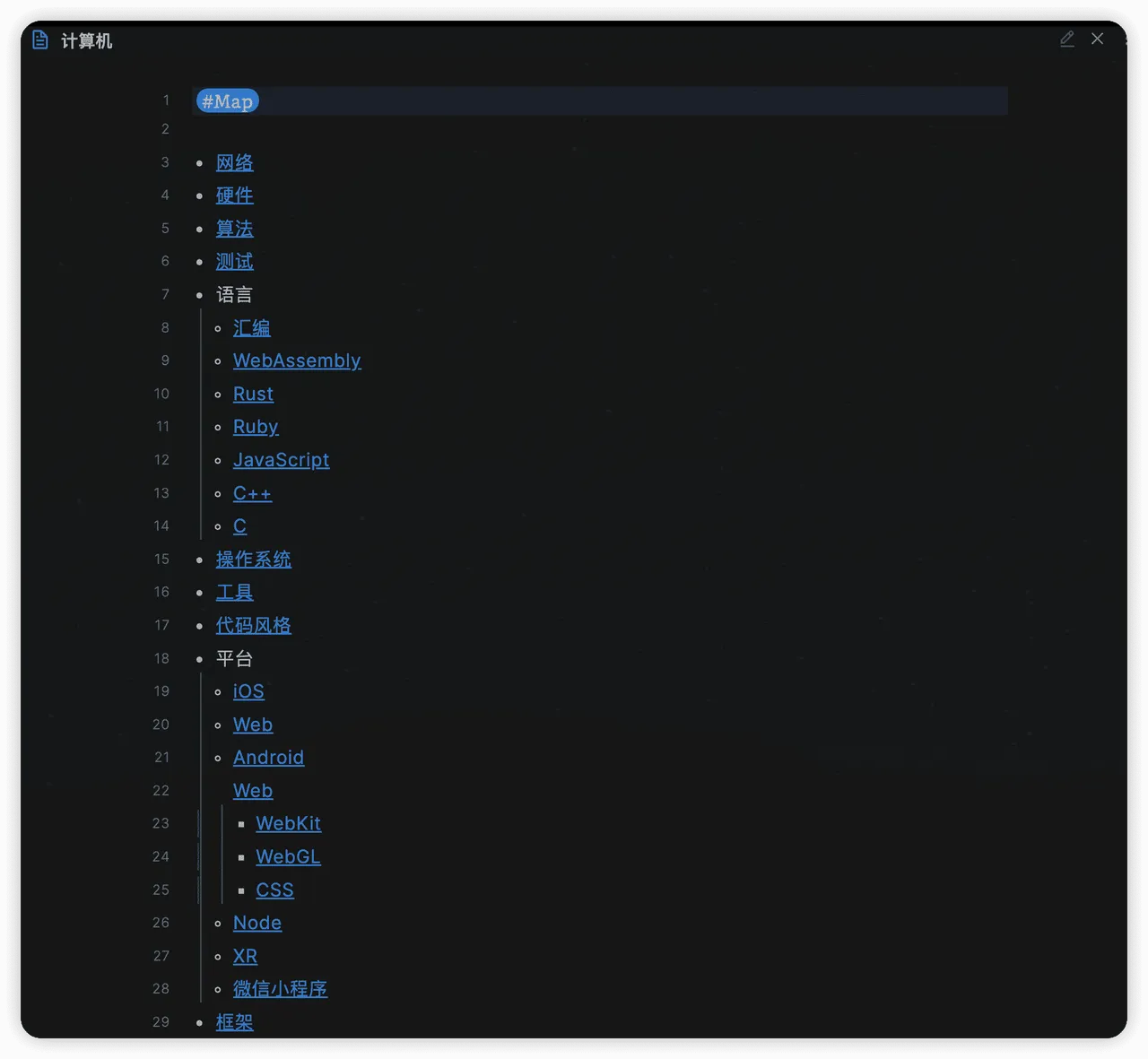Open the 网络 link
The width and height of the screenshot is (1148, 1059).
point(234,163)
